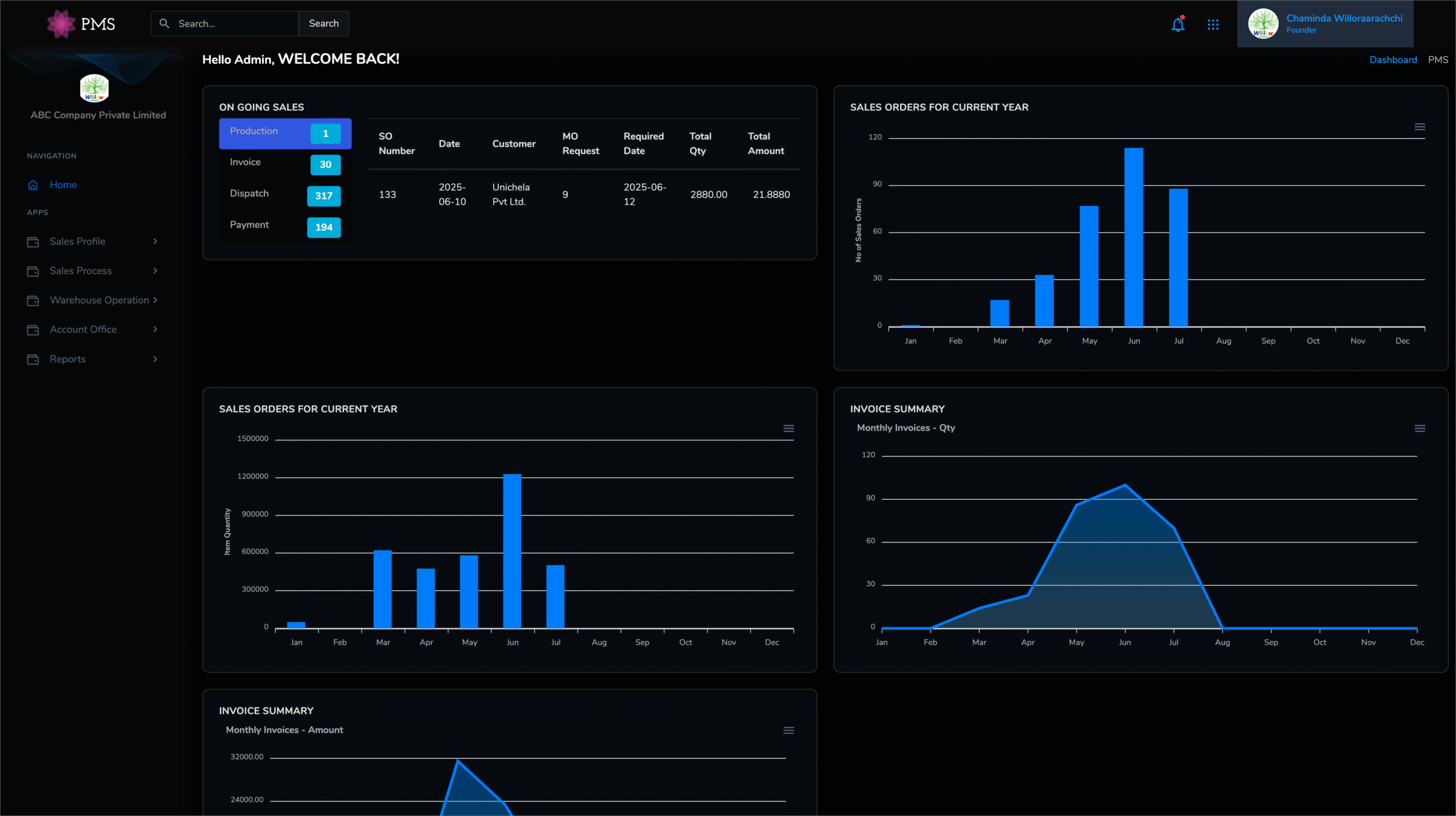The height and width of the screenshot is (816, 1456).
Task: Open the notifications bell
Action: click(x=1178, y=24)
